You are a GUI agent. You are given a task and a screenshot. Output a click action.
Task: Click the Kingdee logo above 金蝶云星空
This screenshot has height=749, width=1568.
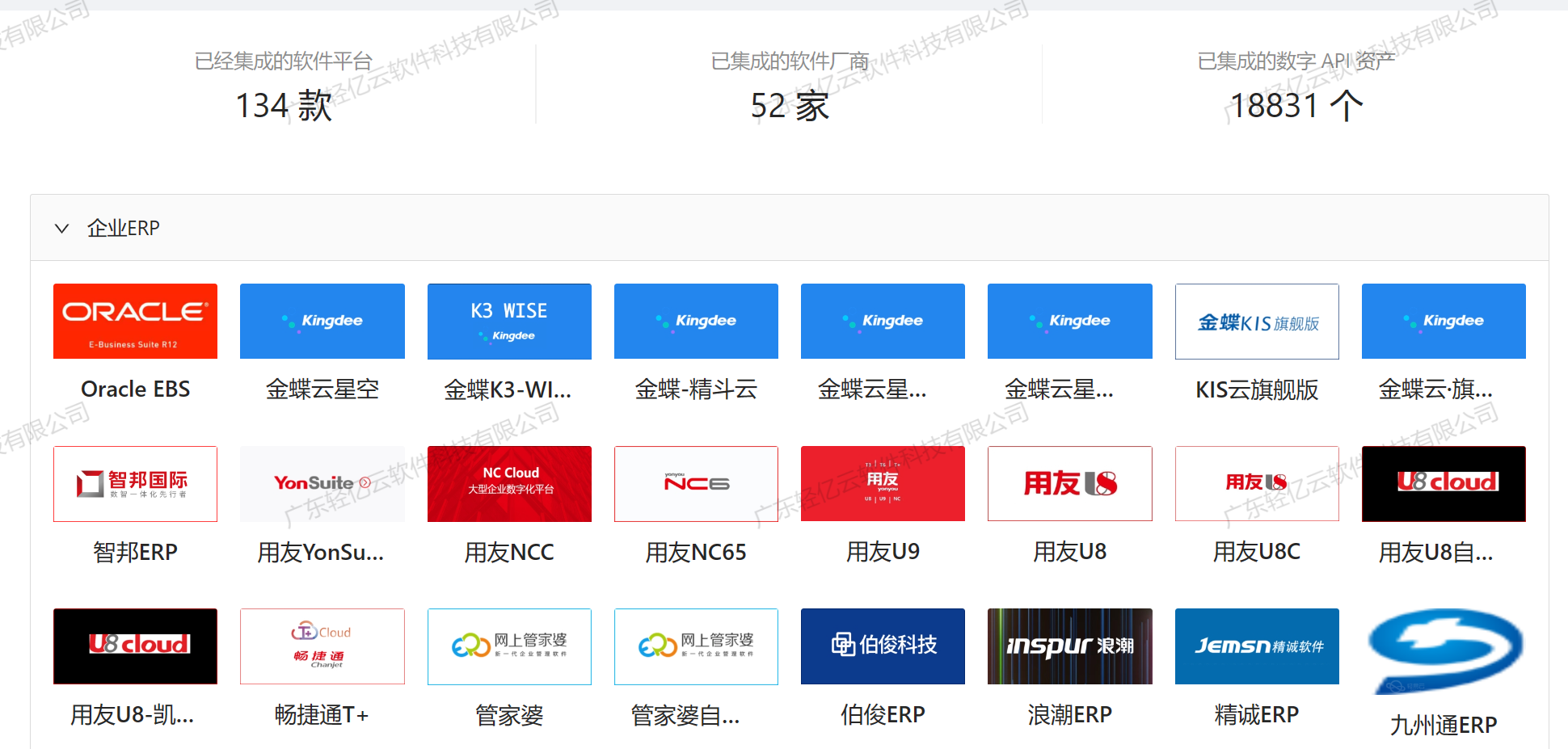pyautogui.click(x=322, y=321)
